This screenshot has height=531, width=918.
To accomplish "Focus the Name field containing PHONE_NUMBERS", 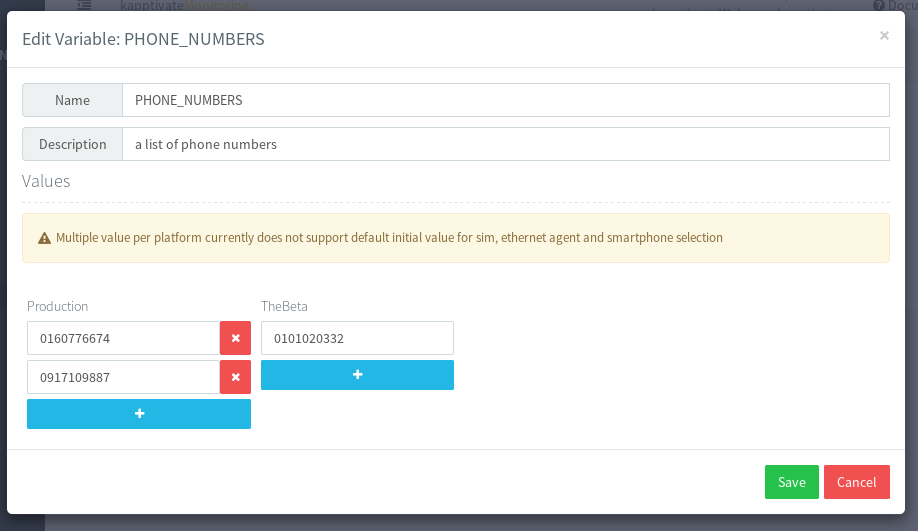I will [505, 100].
